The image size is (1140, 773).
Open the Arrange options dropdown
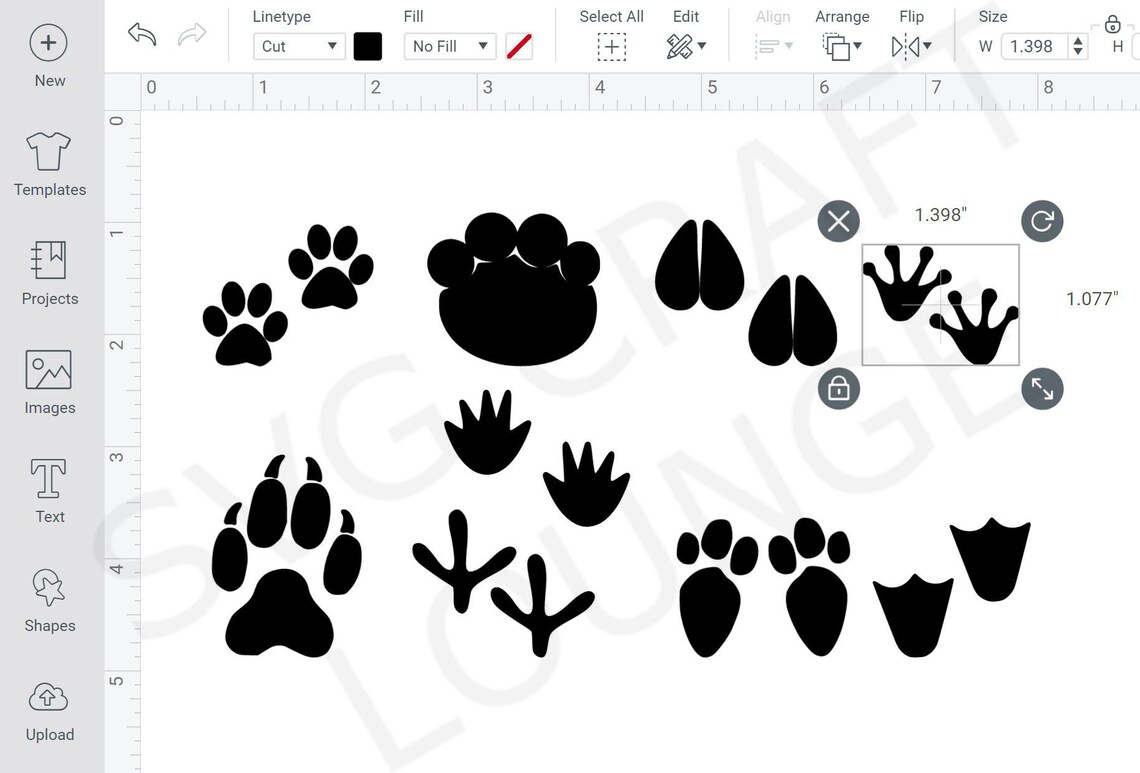(842, 46)
